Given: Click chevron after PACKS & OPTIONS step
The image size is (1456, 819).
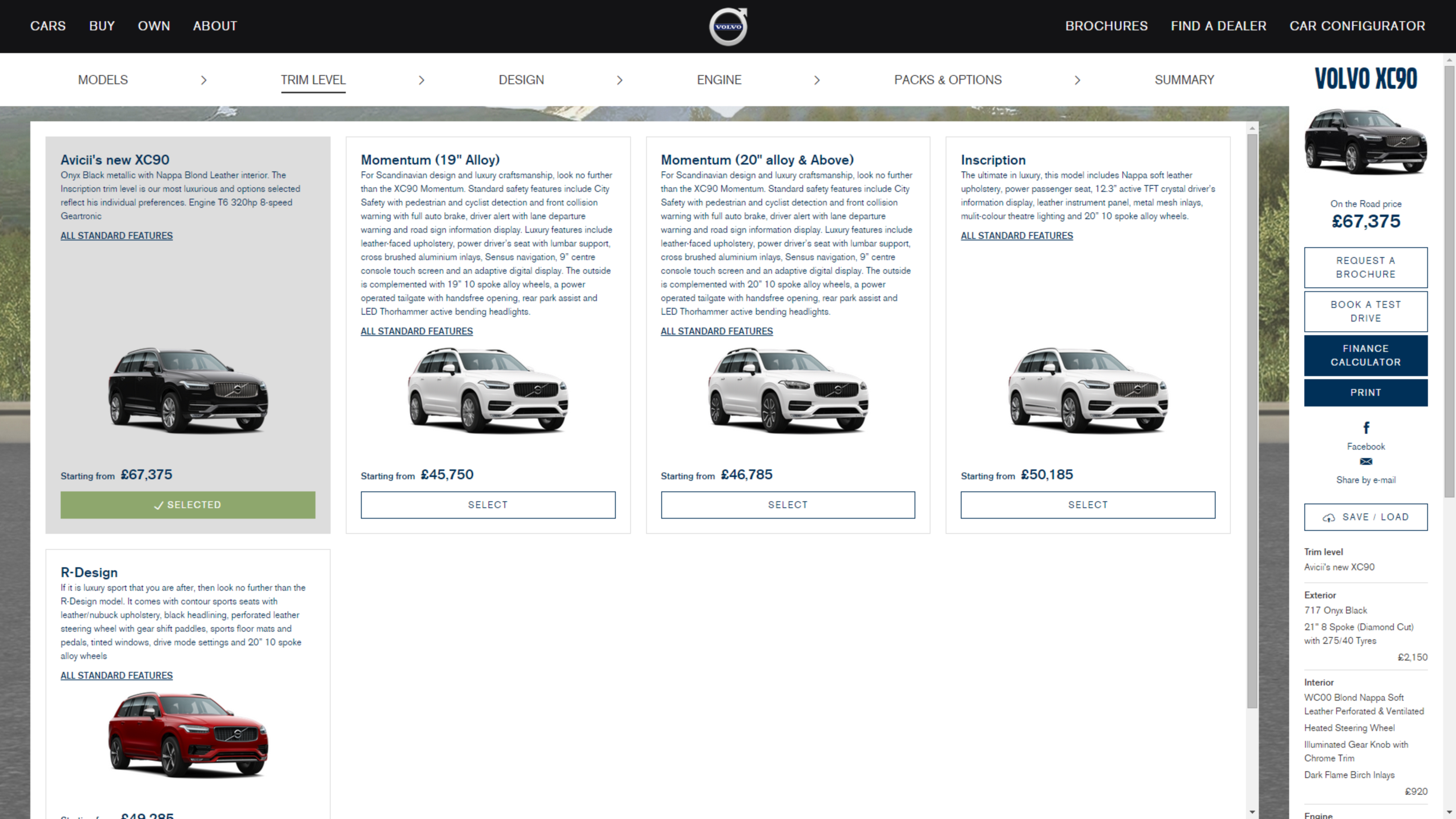Looking at the screenshot, I should 1077,80.
